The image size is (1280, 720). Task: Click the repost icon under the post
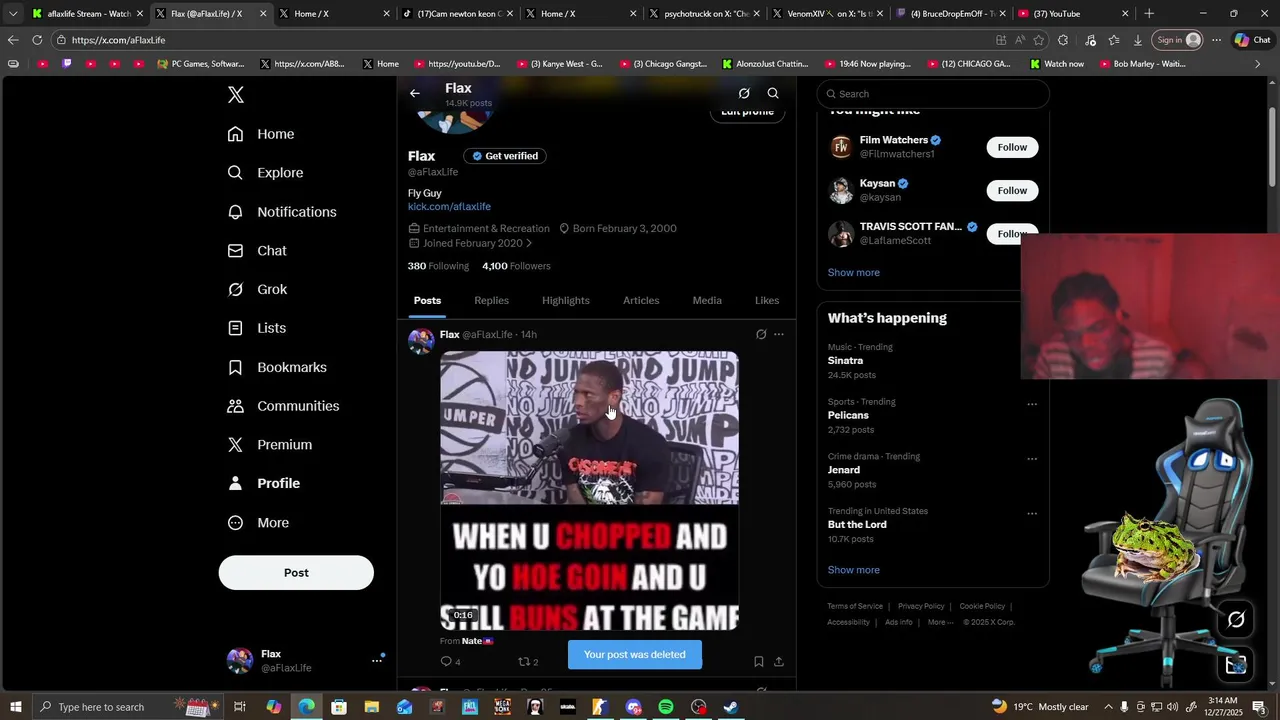[x=523, y=661]
